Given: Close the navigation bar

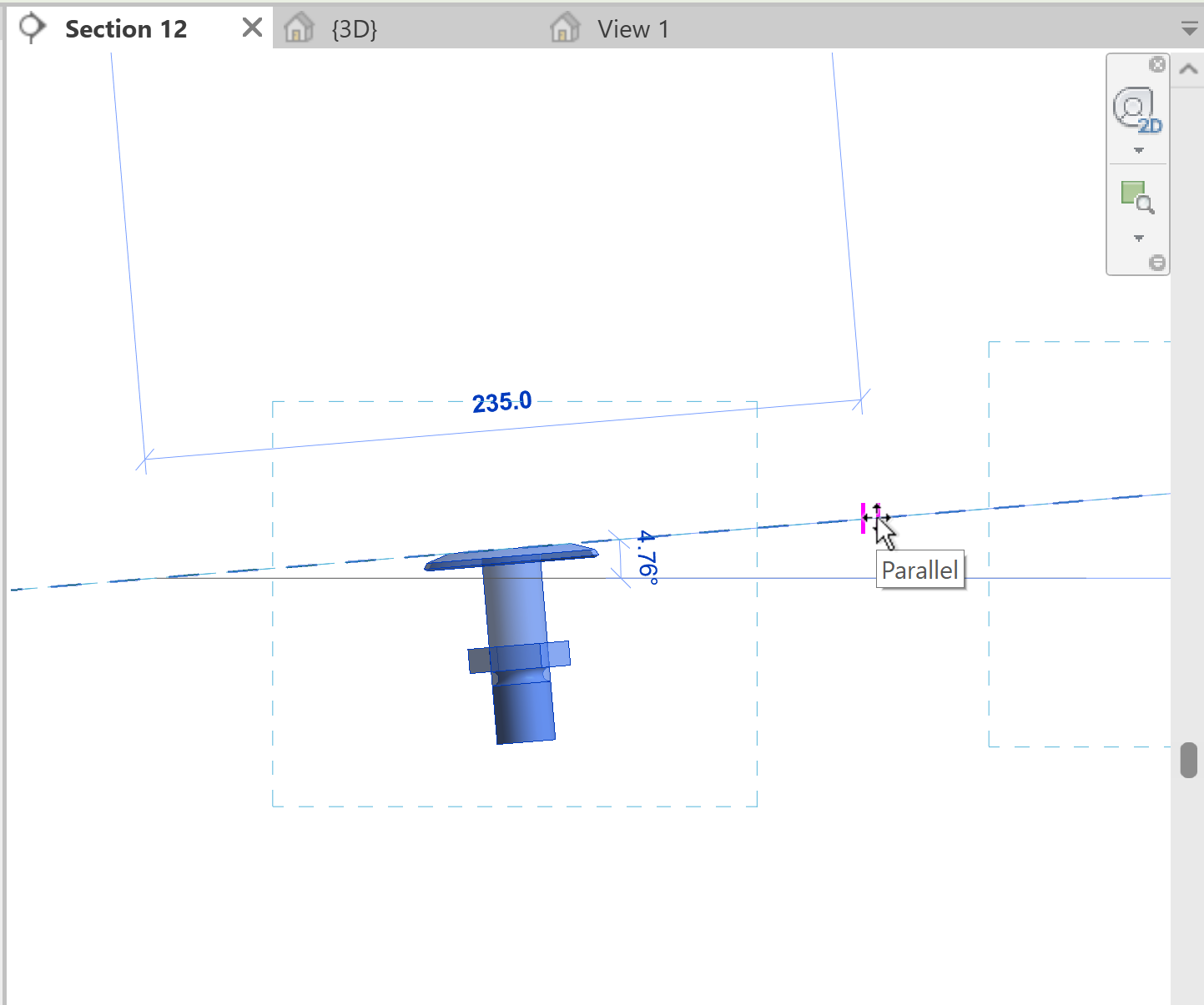Looking at the screenshot, I should coord(1157,64).
